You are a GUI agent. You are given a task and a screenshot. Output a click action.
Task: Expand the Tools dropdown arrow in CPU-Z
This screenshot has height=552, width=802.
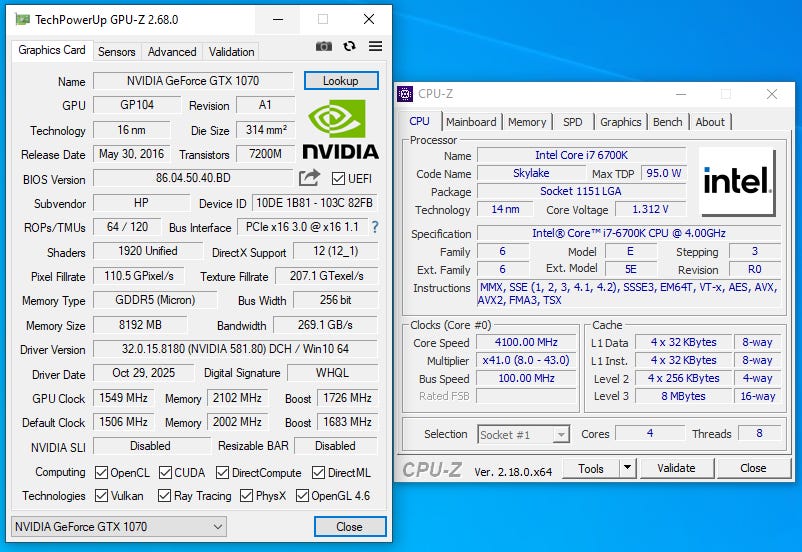pyautogui.click(x=627, y=468)
